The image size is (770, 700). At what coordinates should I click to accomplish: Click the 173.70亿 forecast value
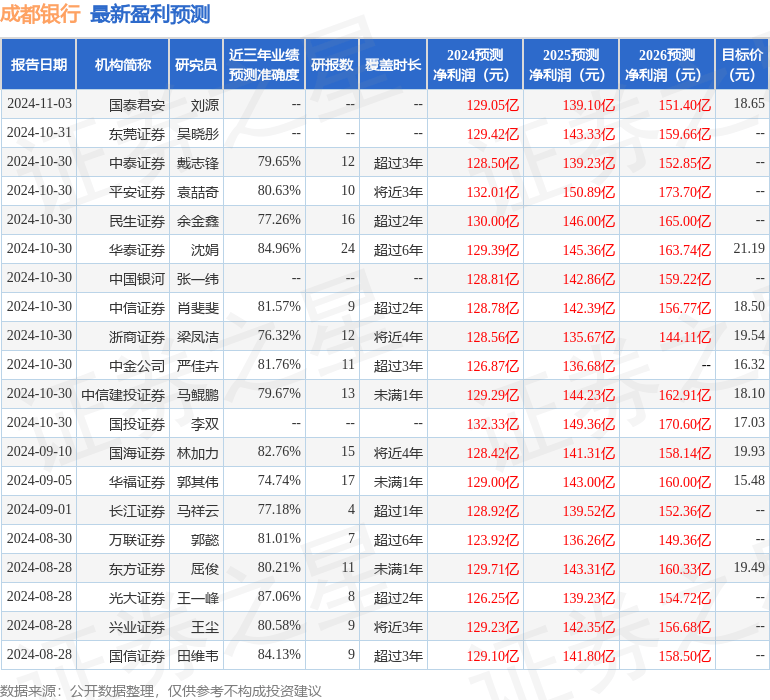pyautogui.click(x=685, y=192)
